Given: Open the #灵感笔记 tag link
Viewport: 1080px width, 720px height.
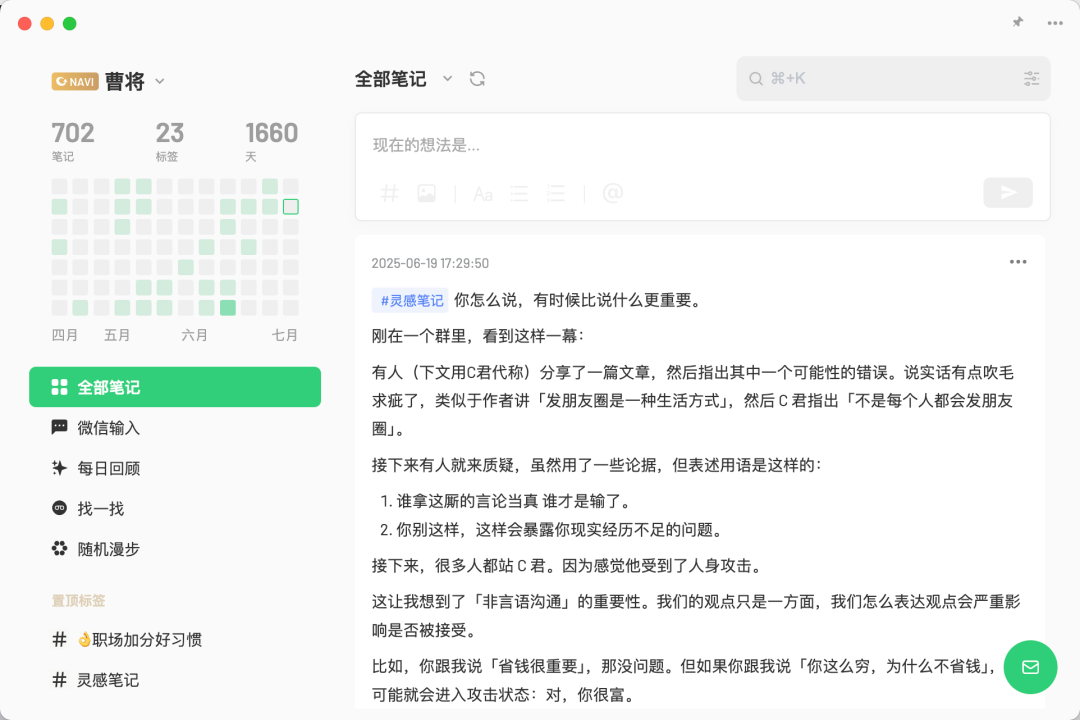Looking at the screenshot, I should (x=410, y=300).
